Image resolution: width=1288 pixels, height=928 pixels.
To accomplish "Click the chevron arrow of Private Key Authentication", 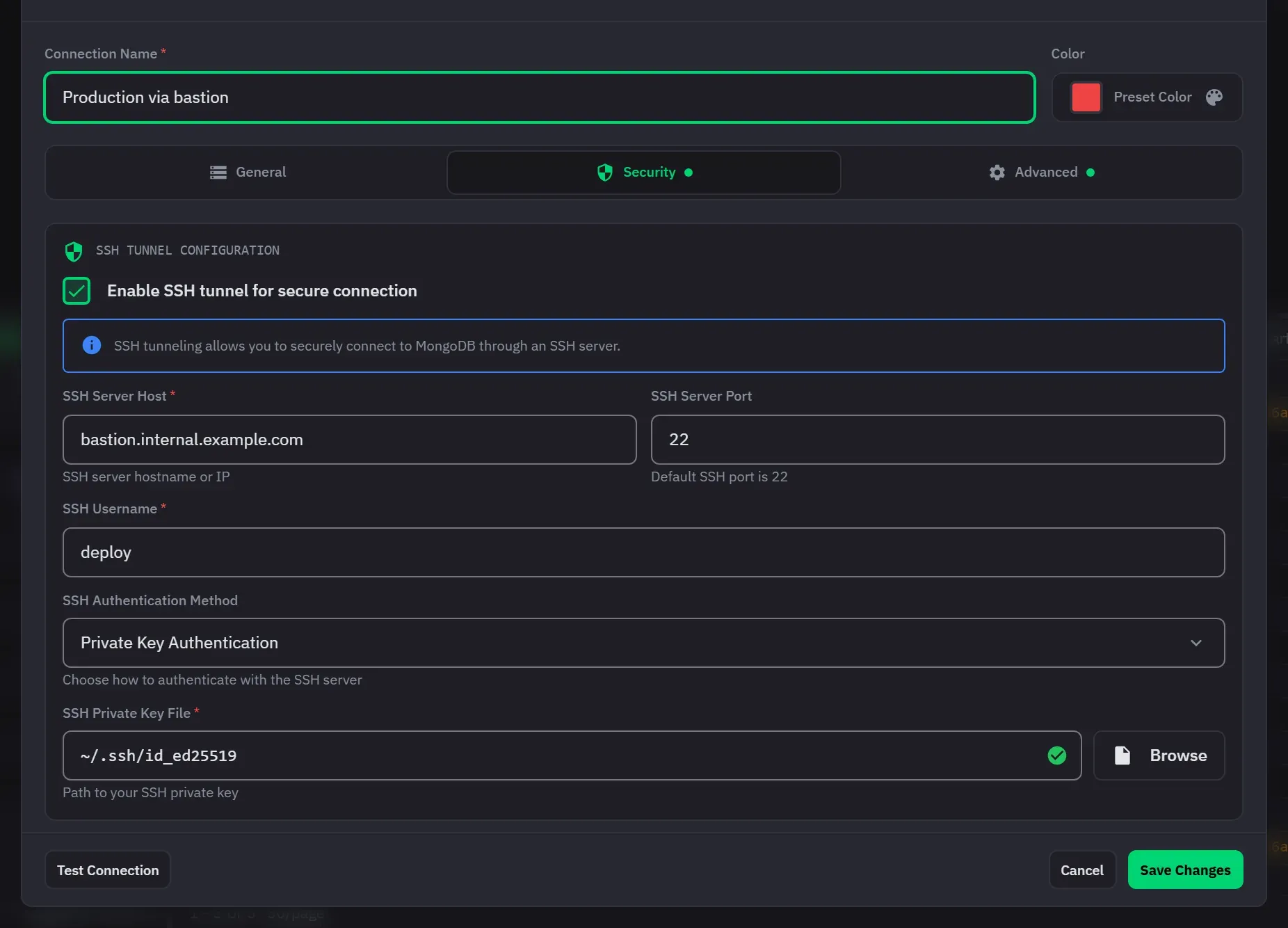I will coord(1196,643).
